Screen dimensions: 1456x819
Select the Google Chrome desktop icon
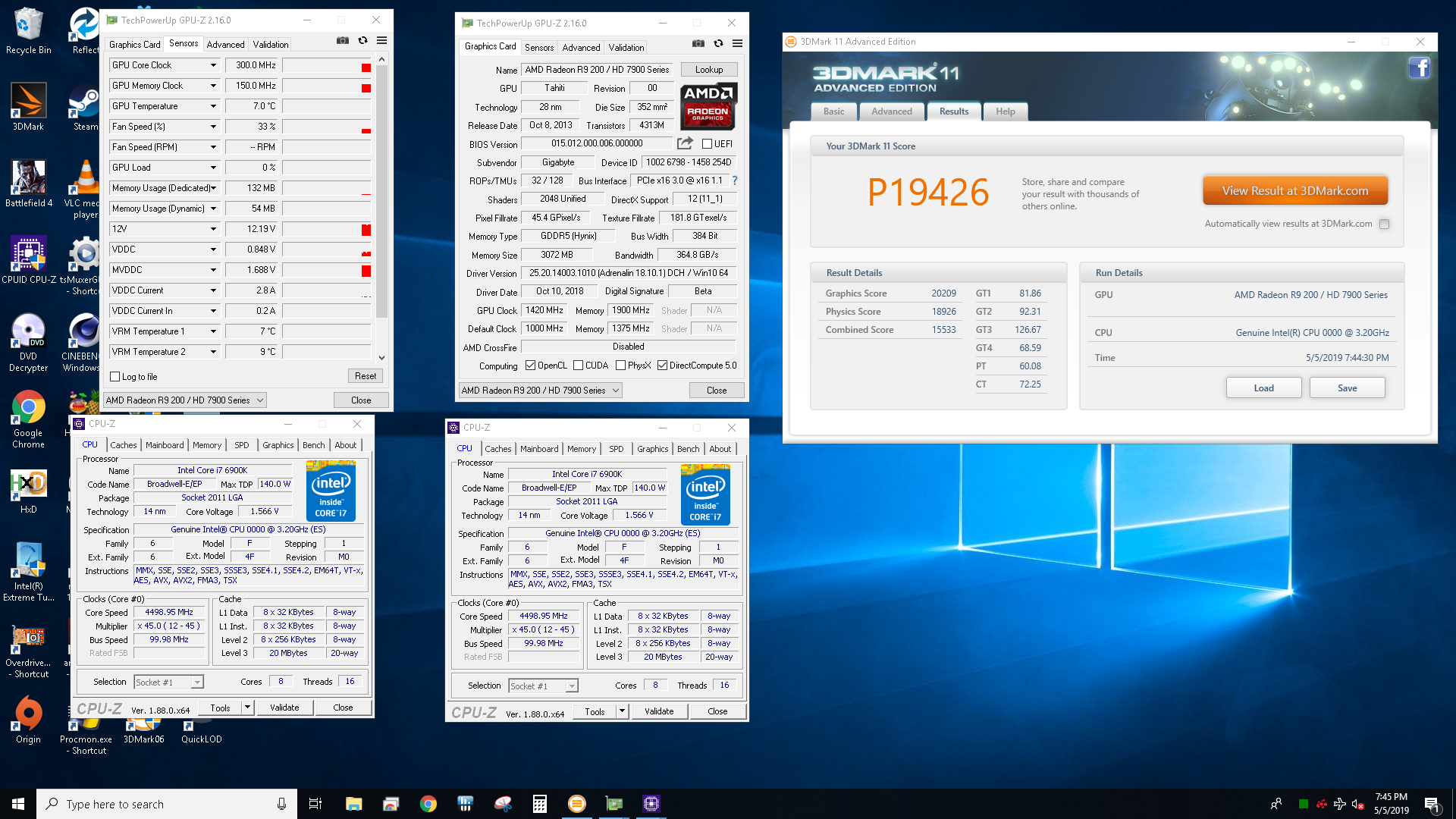pyautogui.click(x=28, y=419)
